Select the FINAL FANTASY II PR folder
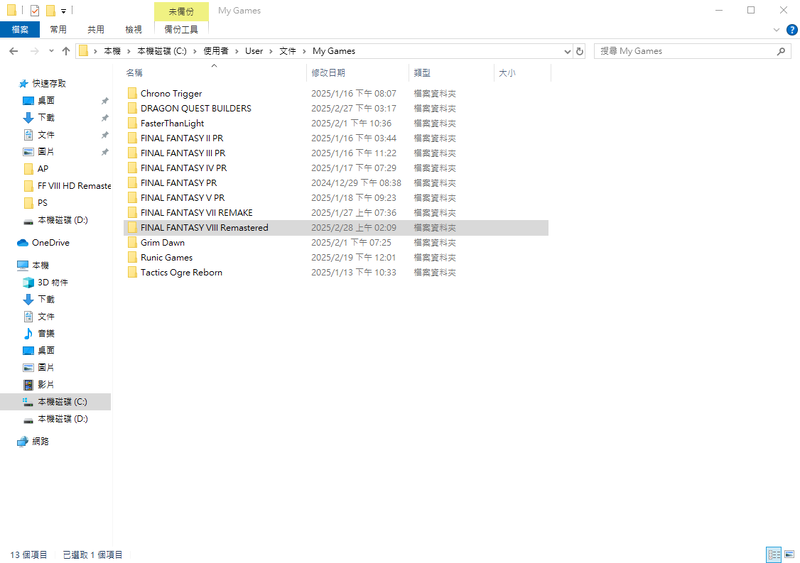800x563 pixels. pyautogui.click(x=182, y=138)
